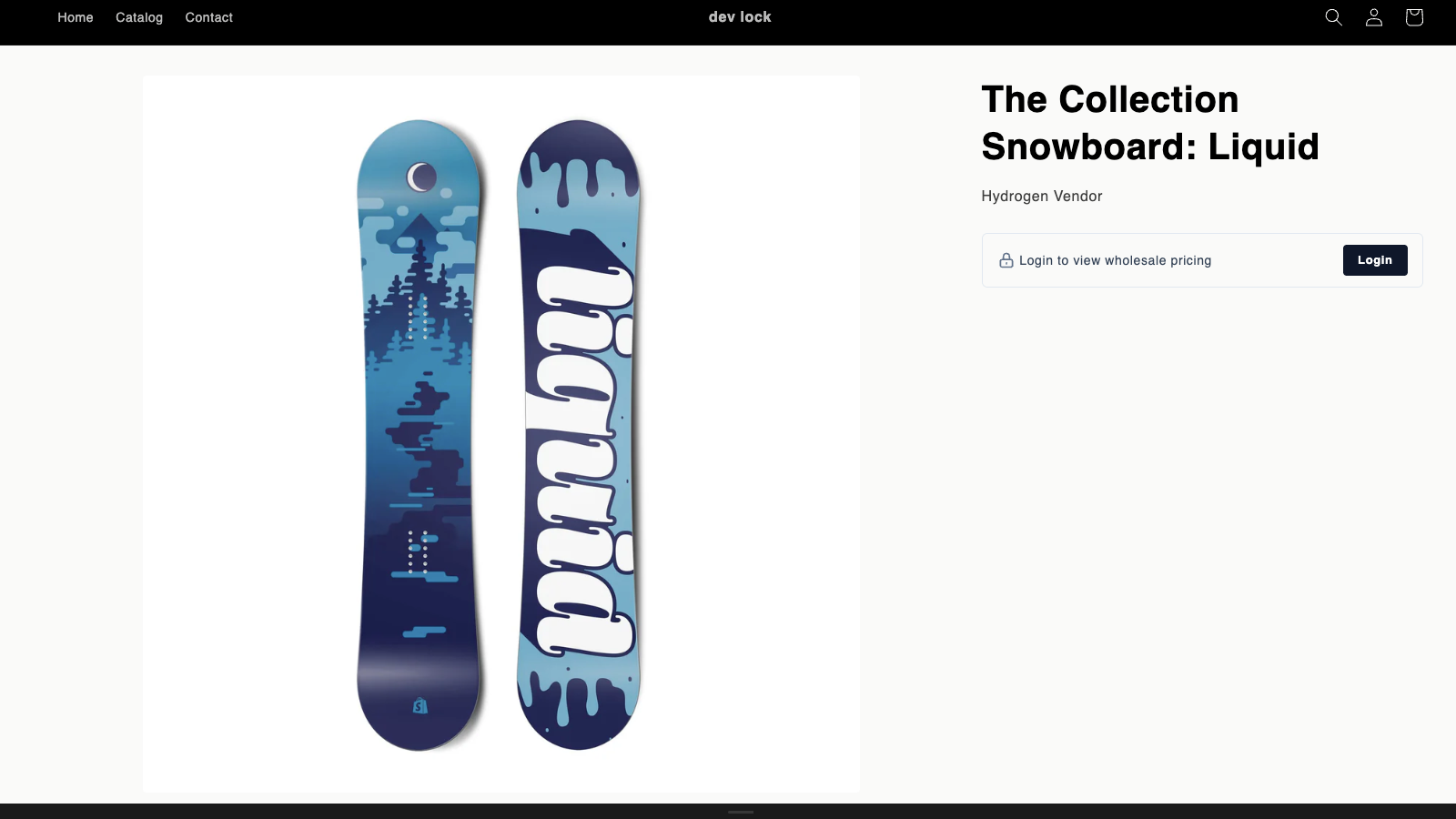Open the Catalog menu item
The height and width of the screenshot is (819, 1456).
pos(139,17)
